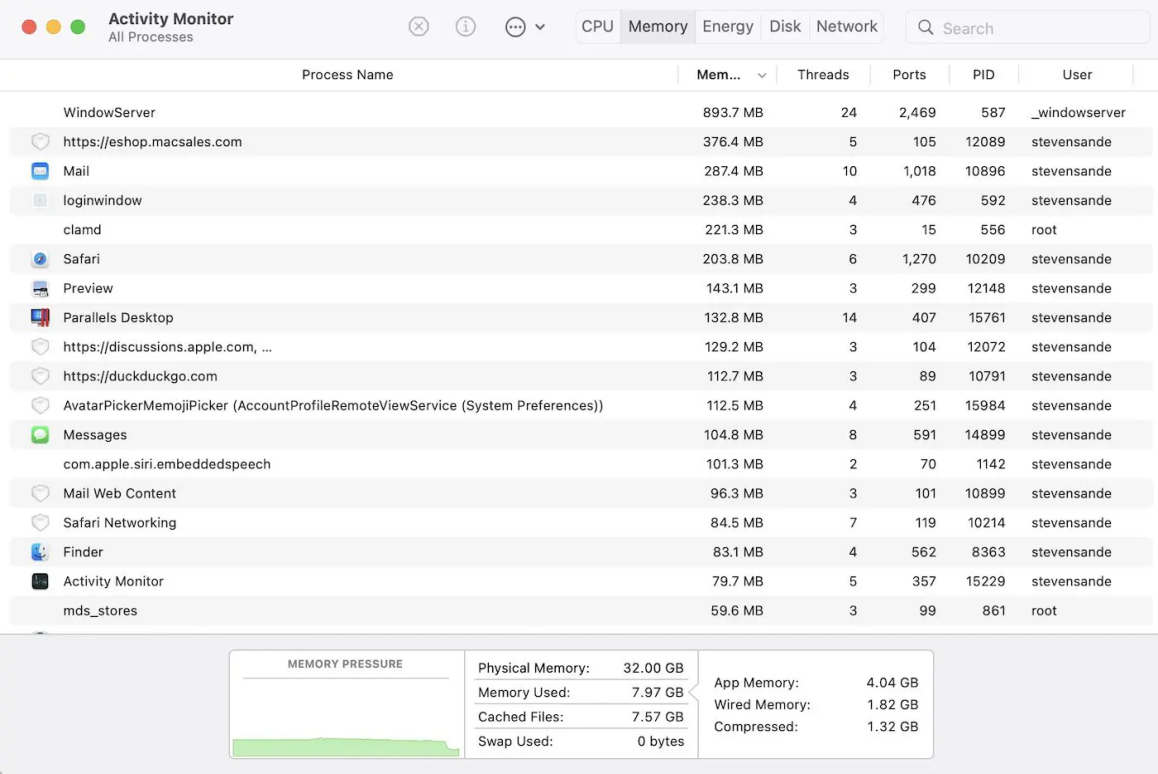Viewport: 1158px width, 774px height.
Task: Select com.apple.siri.embeddedspeech row
Action: coord(580,465)
